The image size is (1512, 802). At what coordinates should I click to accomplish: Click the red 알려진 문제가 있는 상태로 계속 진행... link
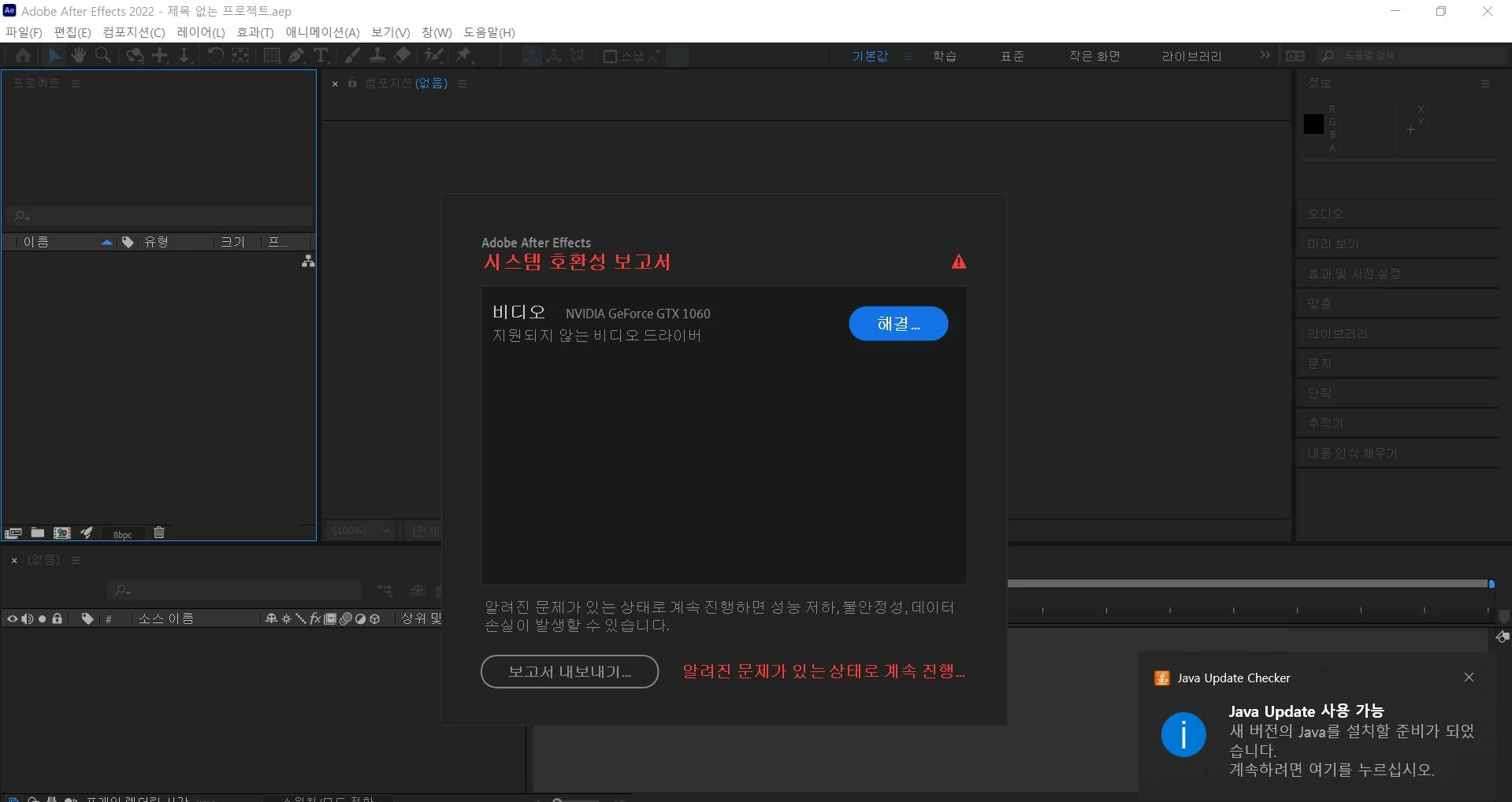pyautogui.click(x=824, y=671)
